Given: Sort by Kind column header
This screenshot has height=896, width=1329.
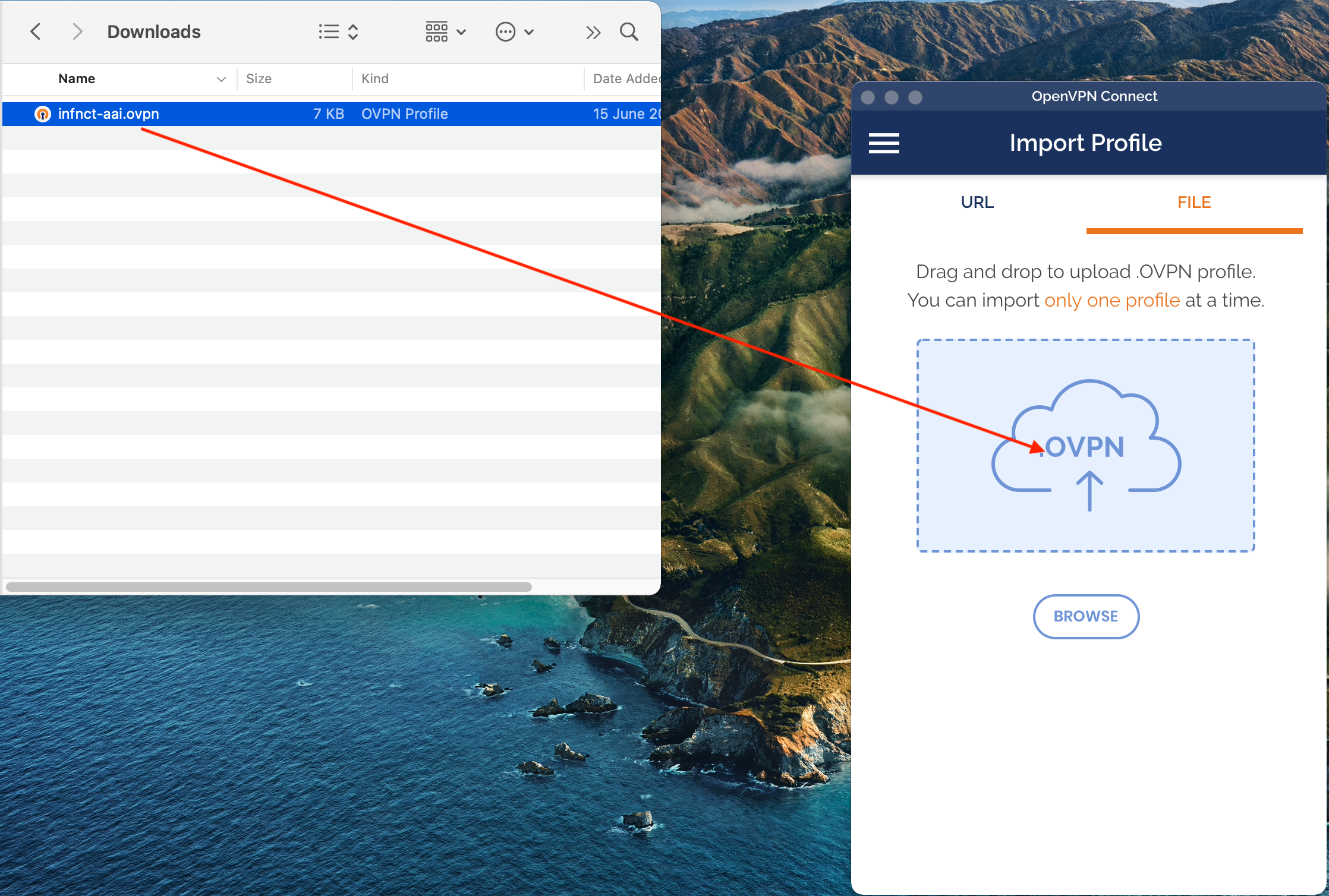Looking at the screenshot, I should pyautogui.click(x=374, y=78).
